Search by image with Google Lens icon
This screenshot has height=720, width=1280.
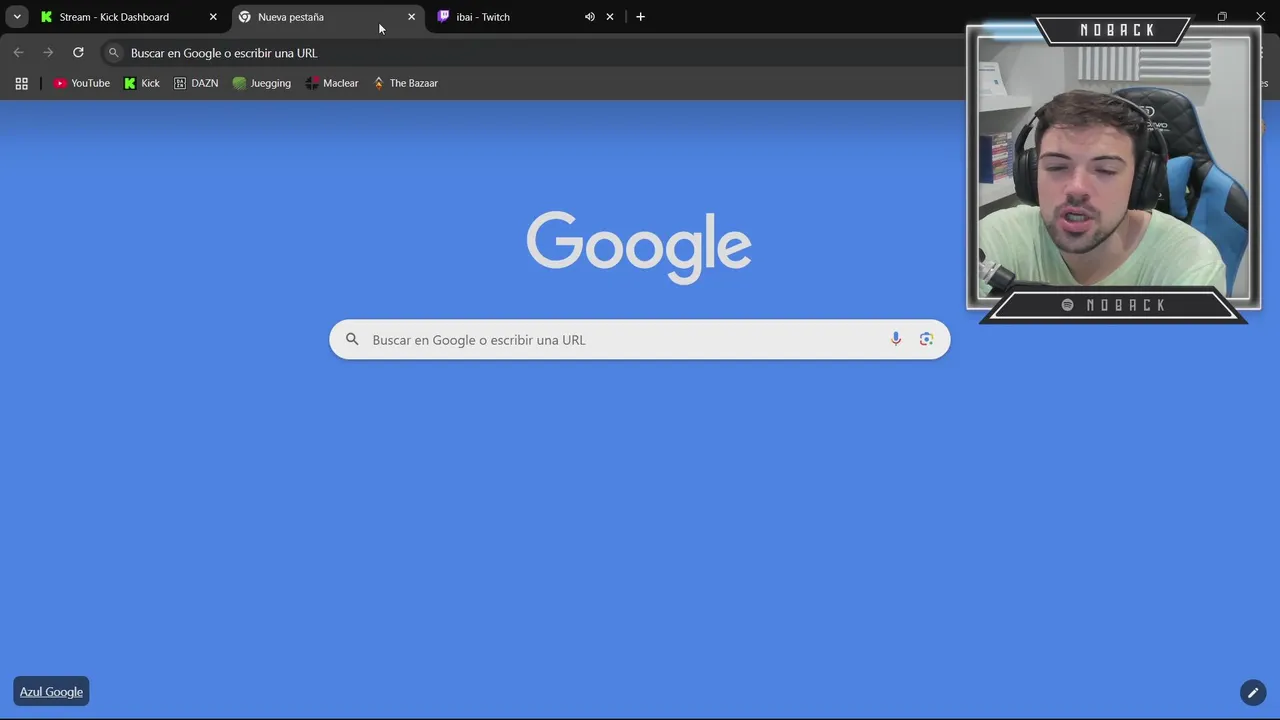[x=926, y=340]
